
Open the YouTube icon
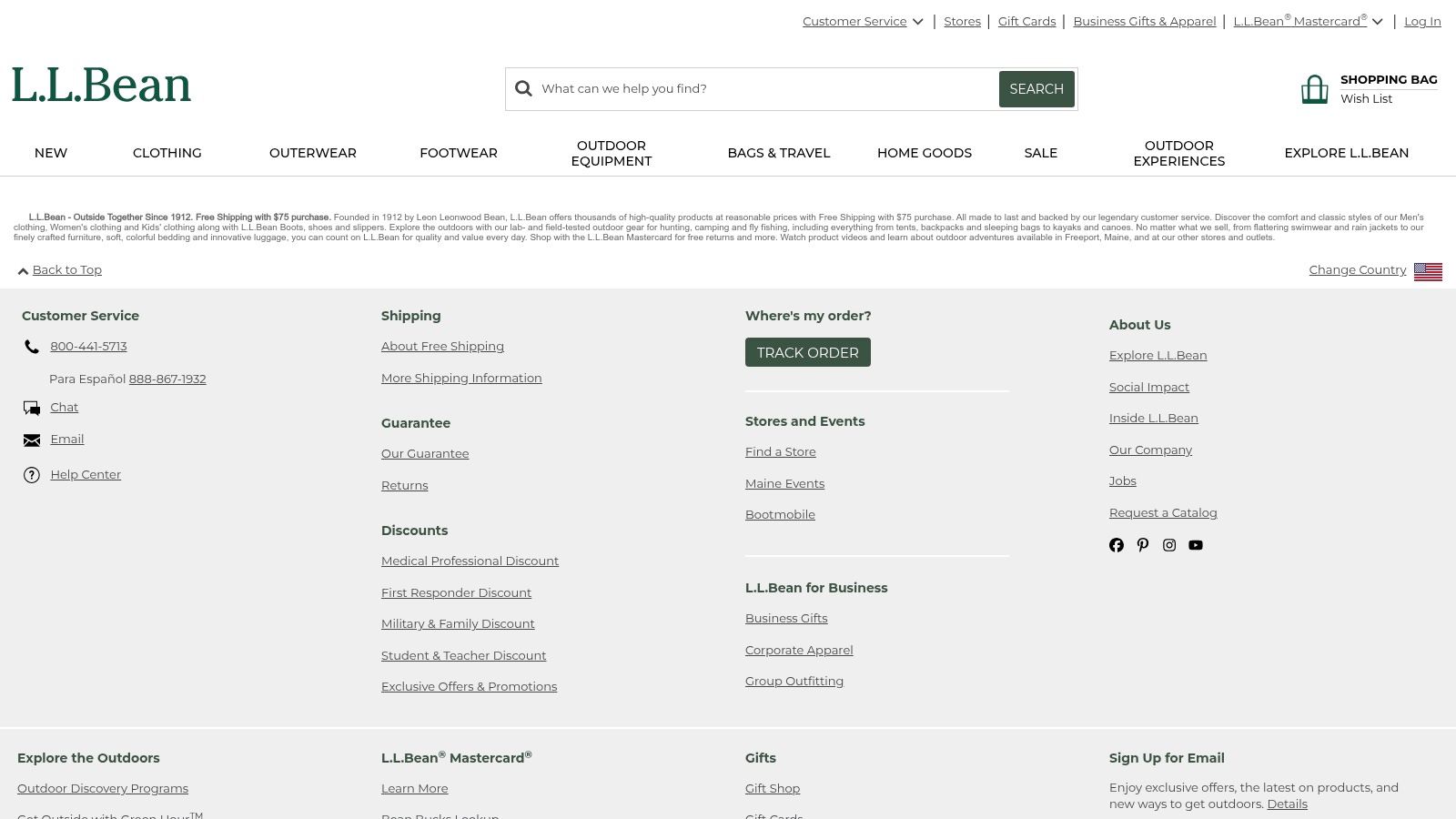(x=1196, y=545)
